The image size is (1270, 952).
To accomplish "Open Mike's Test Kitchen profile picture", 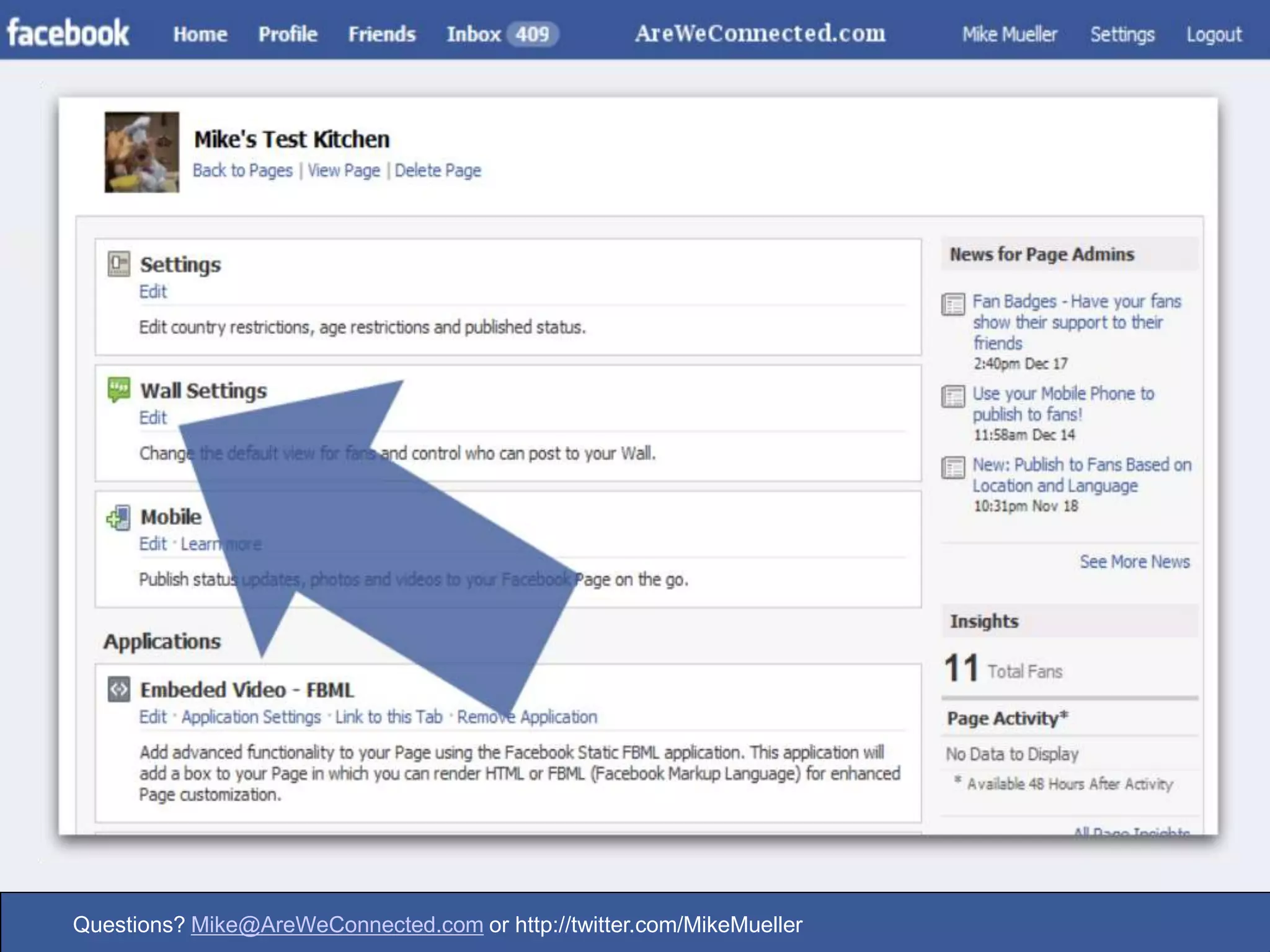I will coord(141,152).
